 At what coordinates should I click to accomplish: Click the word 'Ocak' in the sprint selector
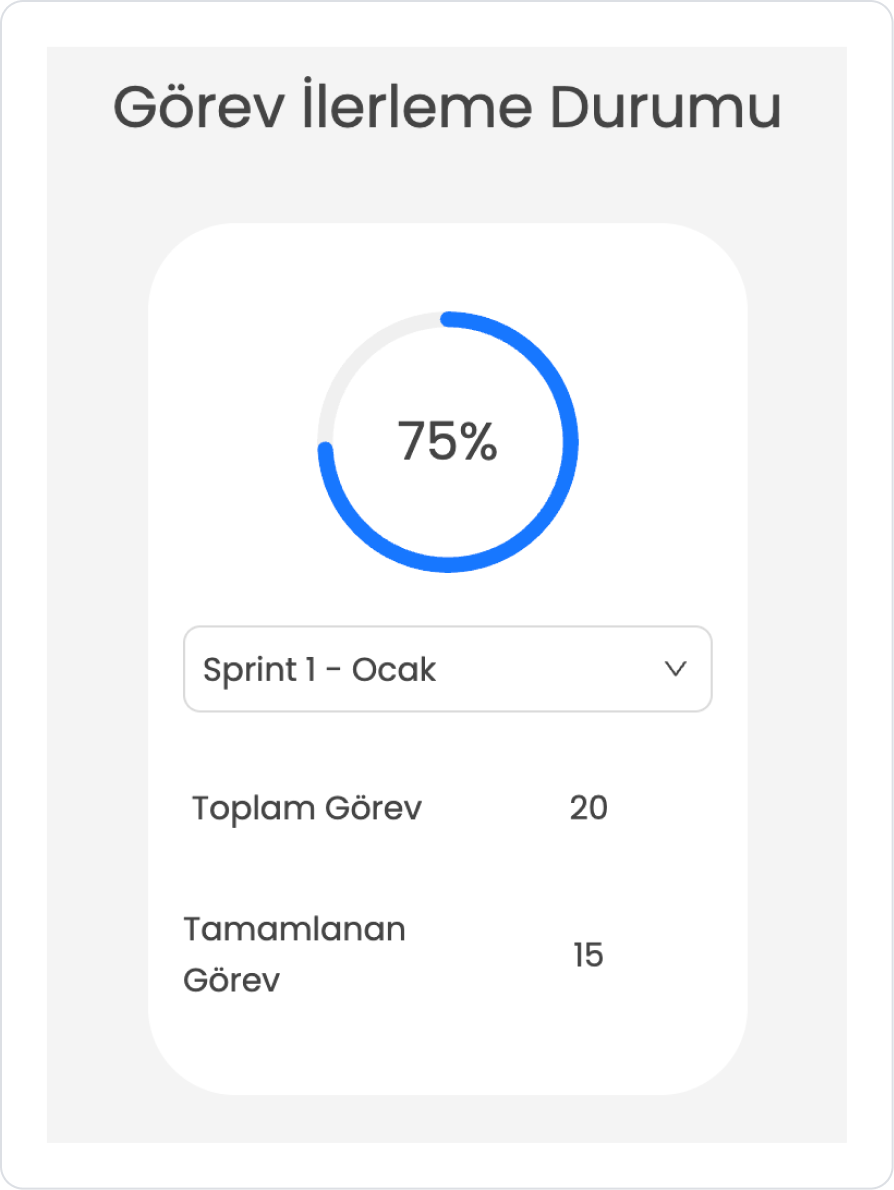tap(394, 670)
